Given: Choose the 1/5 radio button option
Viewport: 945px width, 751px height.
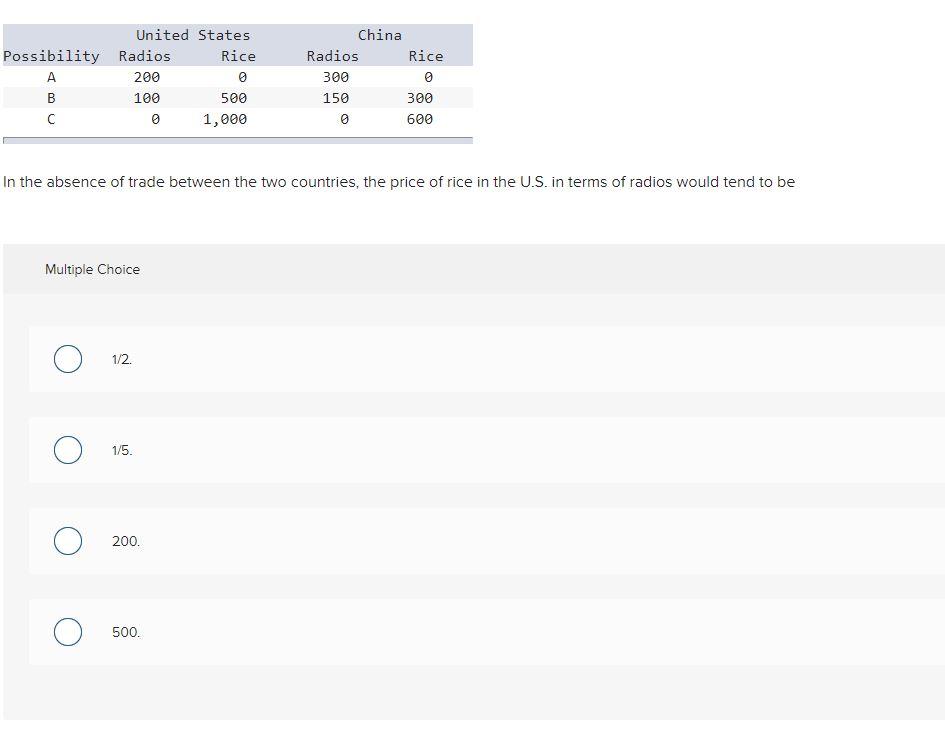Looking at the screenshot, I should pos(68,450).
